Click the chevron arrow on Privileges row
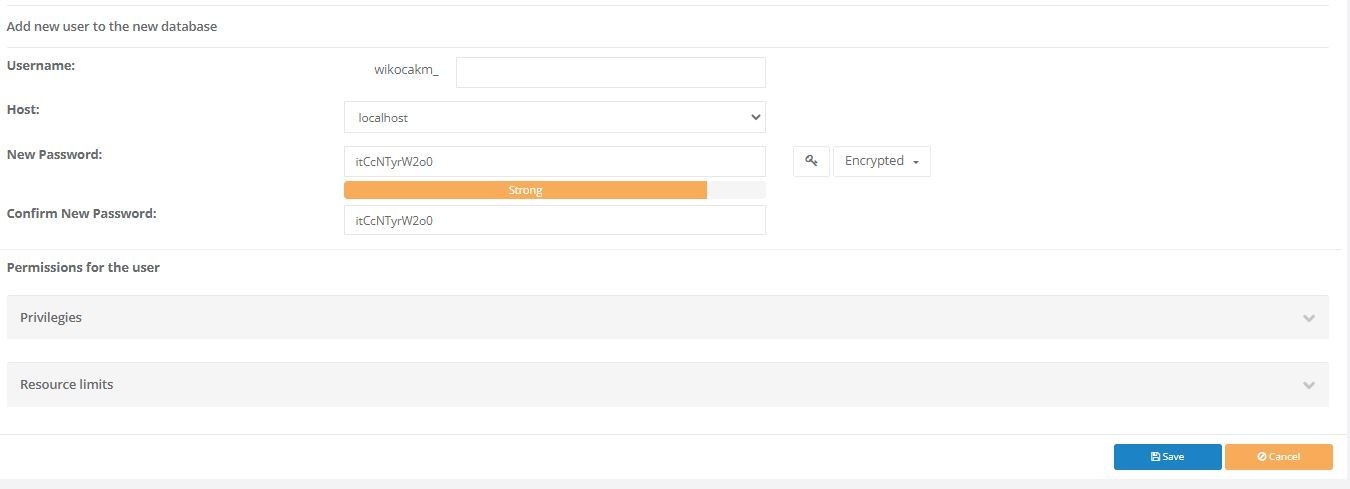 click(1308, 318)
